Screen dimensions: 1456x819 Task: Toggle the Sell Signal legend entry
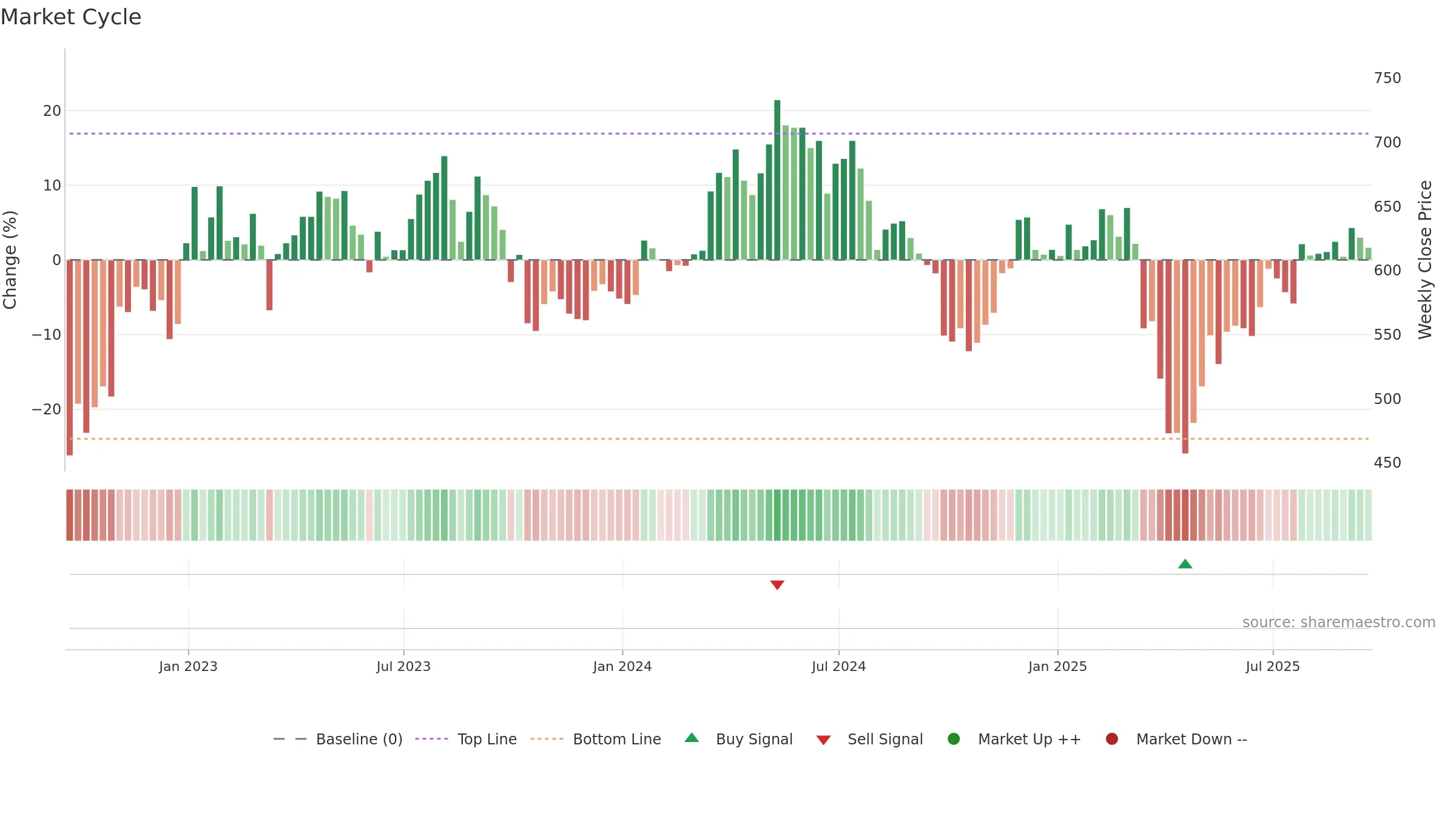click(x=869, y=739)
